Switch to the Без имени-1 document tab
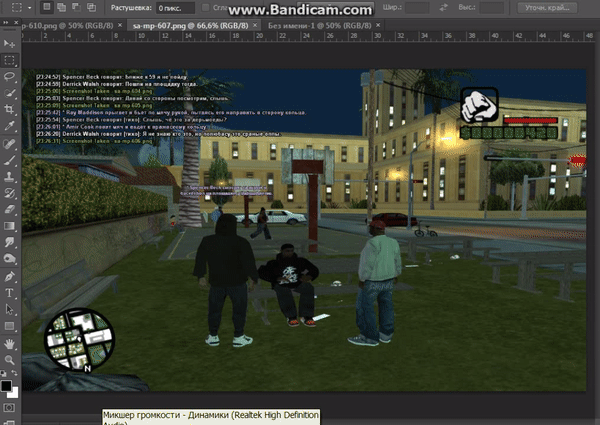The width and height of the screenshot is (600, 425). coord(320,26)
